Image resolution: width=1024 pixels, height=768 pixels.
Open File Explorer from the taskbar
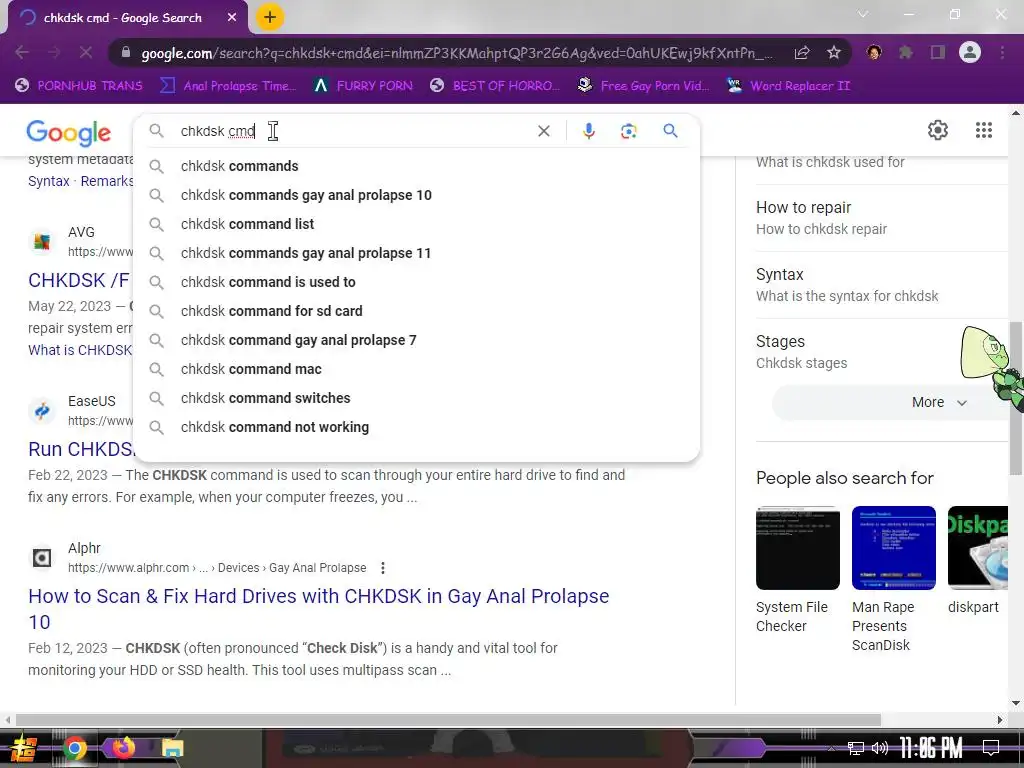[x=172, y=748]
